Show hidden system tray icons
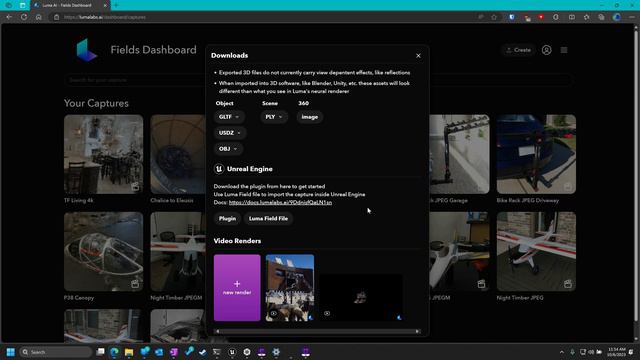Screen dimensions: 640x360 click(562, 352)
